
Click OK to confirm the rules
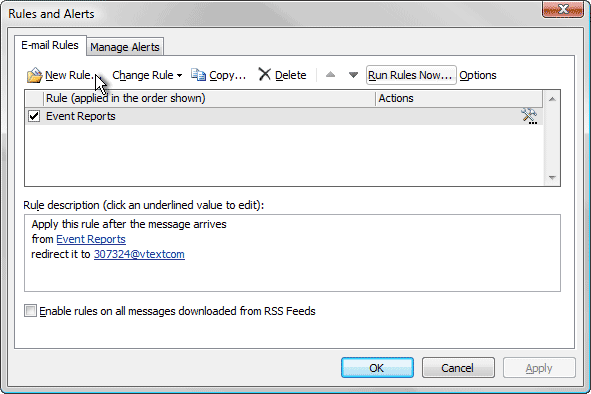[377, 368]
